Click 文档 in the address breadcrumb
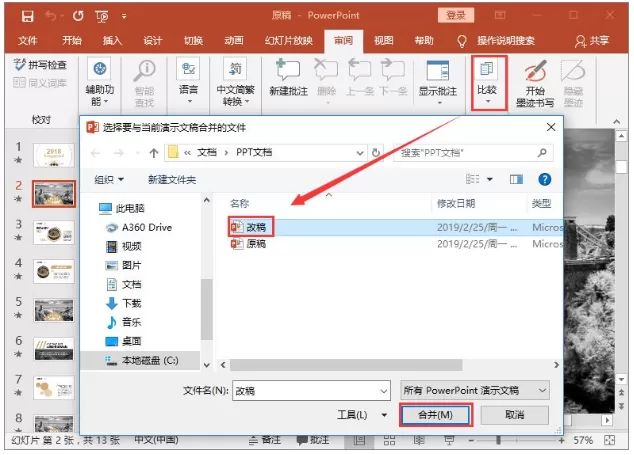 pos(207,152)
